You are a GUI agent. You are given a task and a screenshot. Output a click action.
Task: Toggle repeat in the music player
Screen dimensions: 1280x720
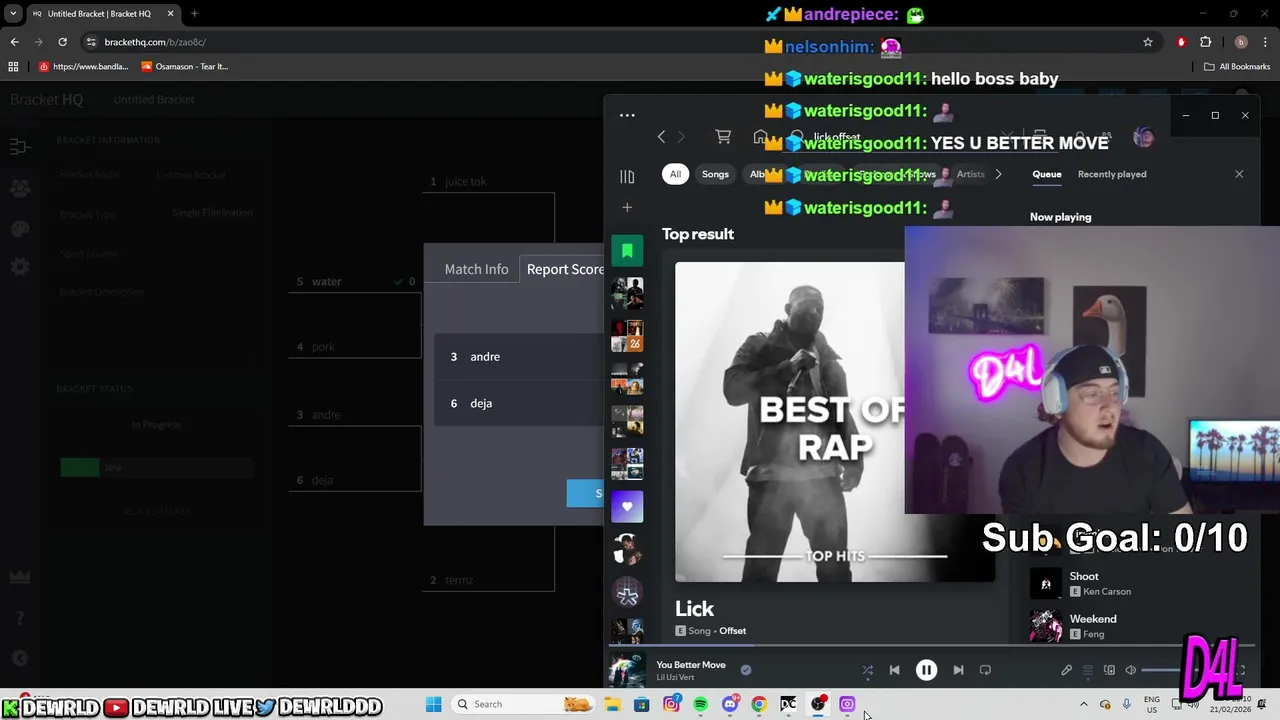point(986,670)
